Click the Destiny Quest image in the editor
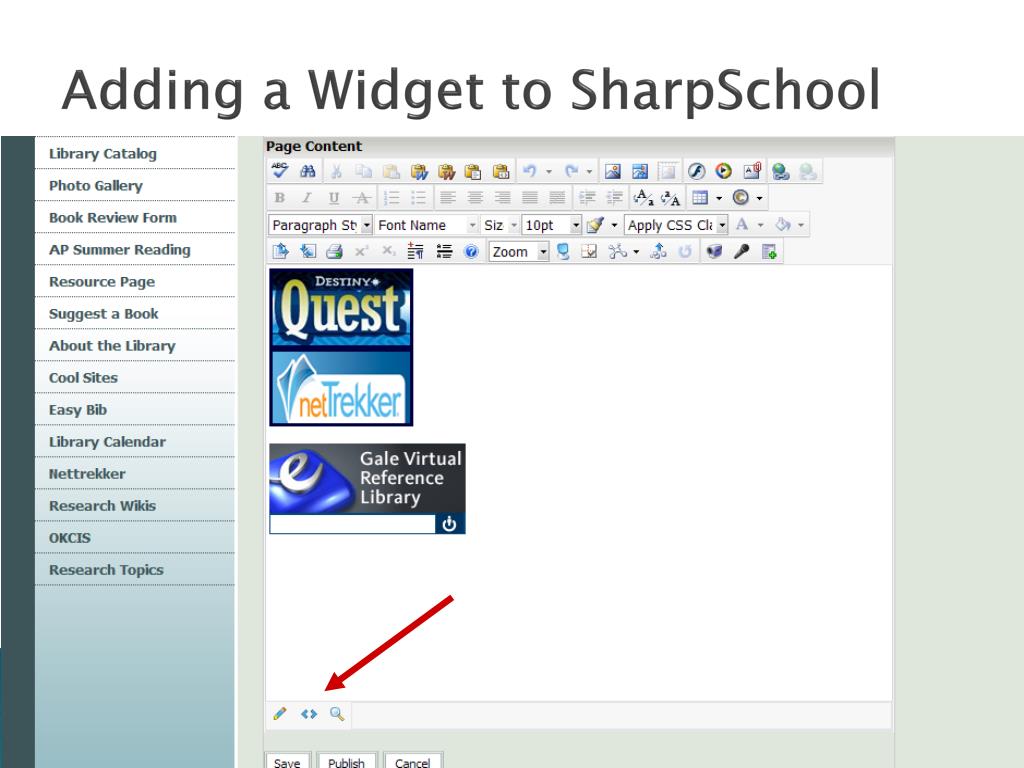Image resolution: width=1024 pixels, height=768 pixels. click(x=341, y=308)
